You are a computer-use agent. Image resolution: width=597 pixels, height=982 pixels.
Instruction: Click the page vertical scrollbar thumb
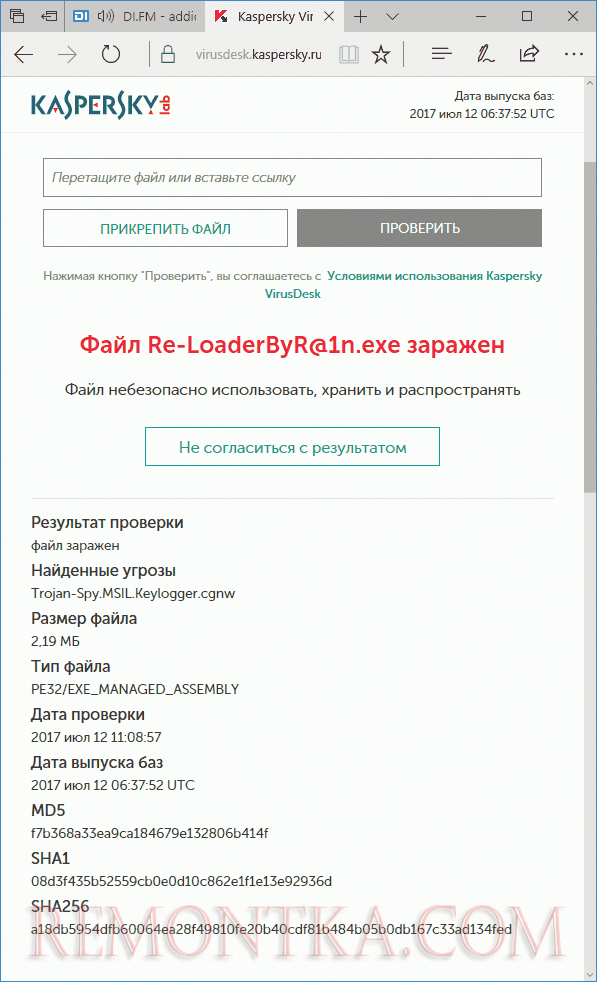[x=590, y=326]
